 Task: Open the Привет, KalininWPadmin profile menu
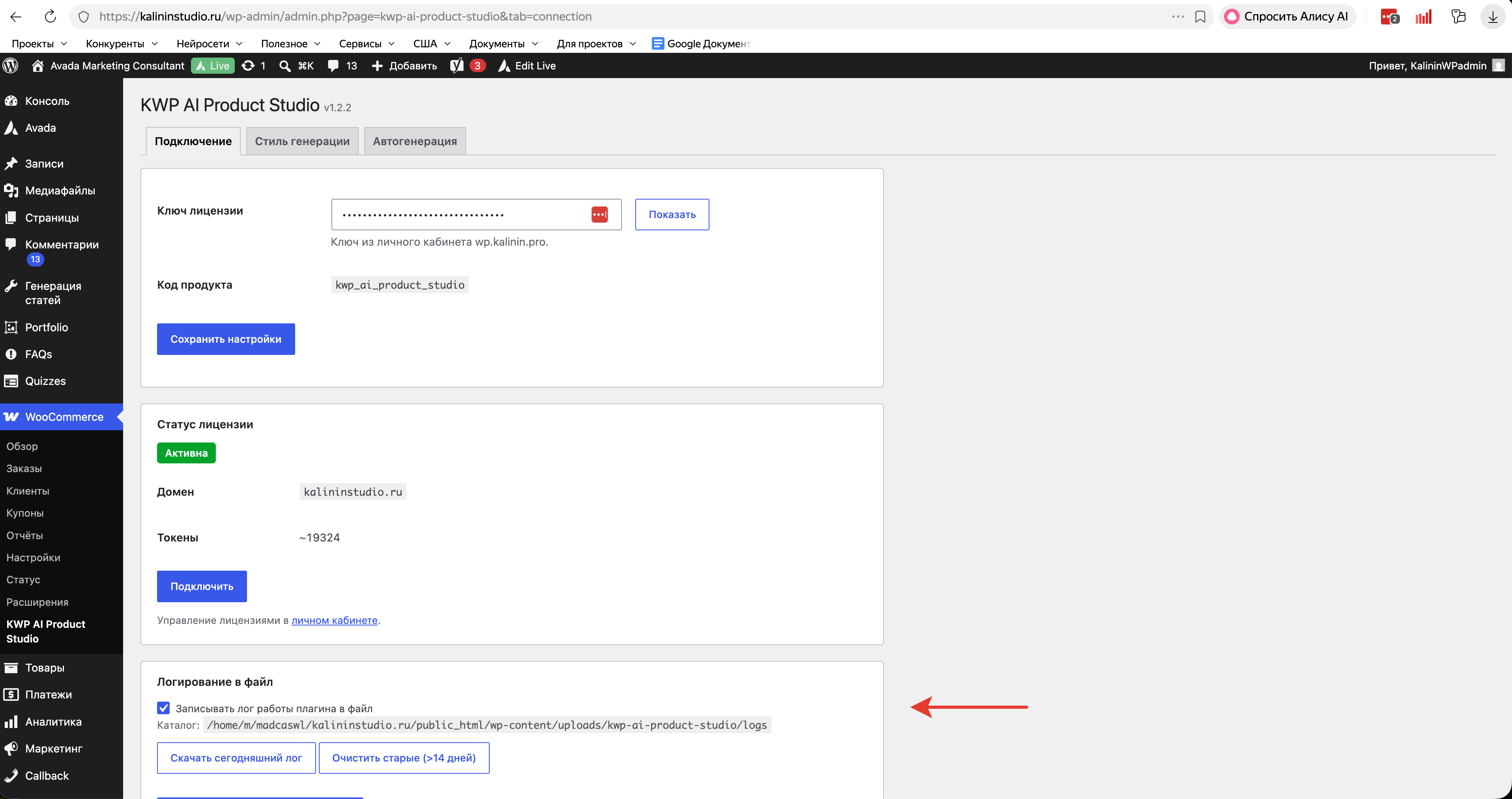click(1436, 66)
